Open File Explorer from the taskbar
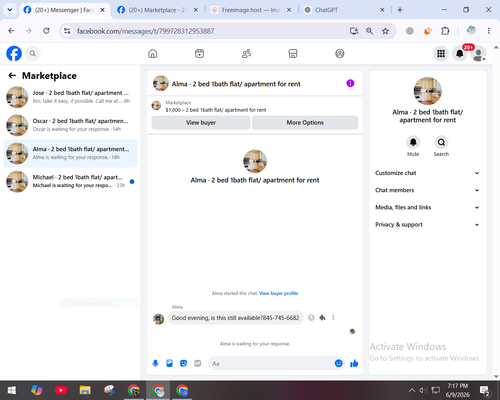 [85, 390]
